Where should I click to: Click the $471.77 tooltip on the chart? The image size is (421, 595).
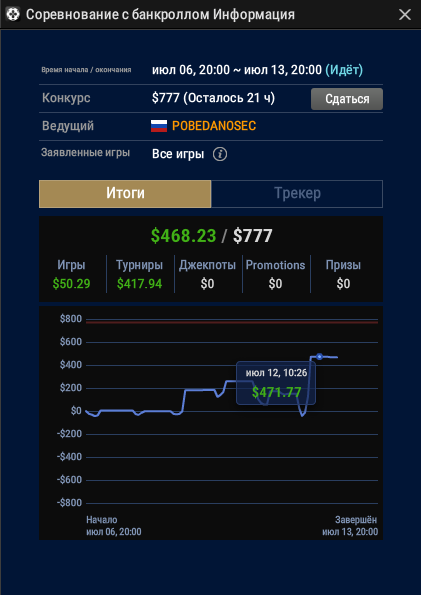click(x=276, y=383)
